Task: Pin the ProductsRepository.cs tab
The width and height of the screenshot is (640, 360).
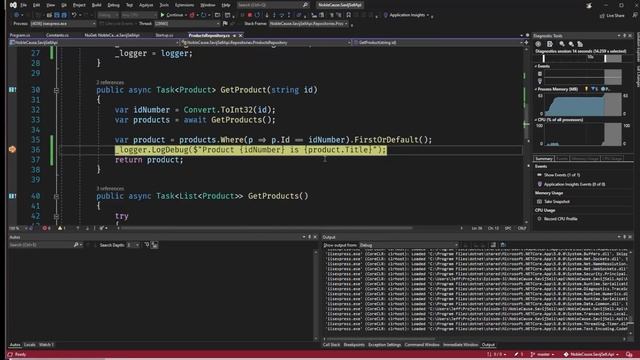Action: tap(234, 36)
